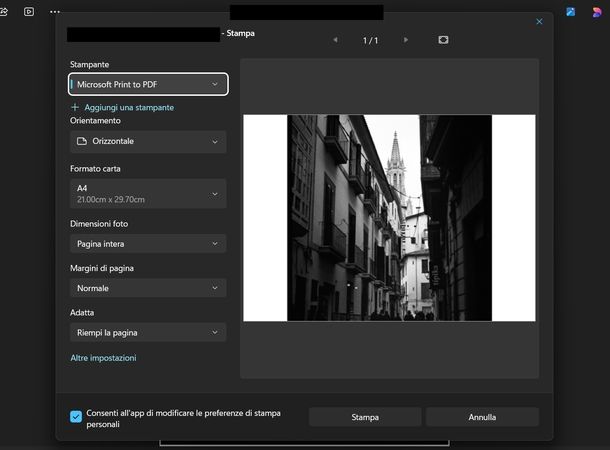Open the three-dots more options menu

55,11
